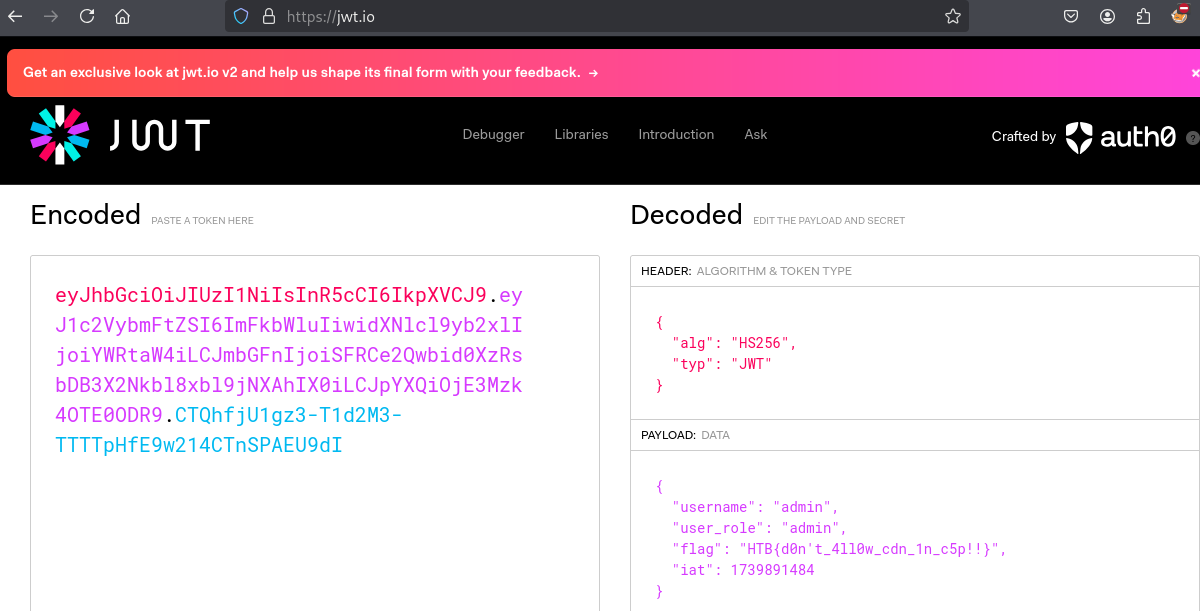Viewport: 1200px width, 611px height.
Task: Open the Firefox account icon
Action: coord(1107,16)
